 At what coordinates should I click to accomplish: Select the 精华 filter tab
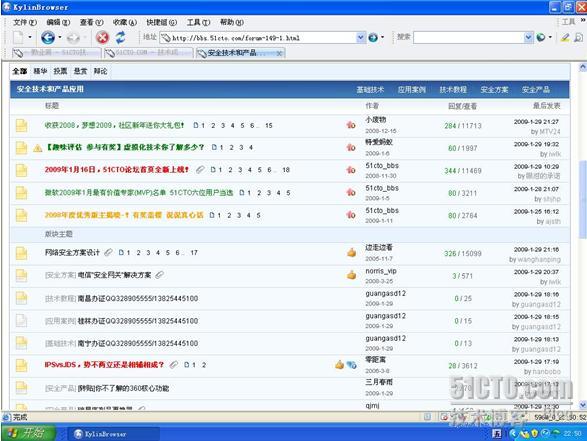(x=40, y=71)
